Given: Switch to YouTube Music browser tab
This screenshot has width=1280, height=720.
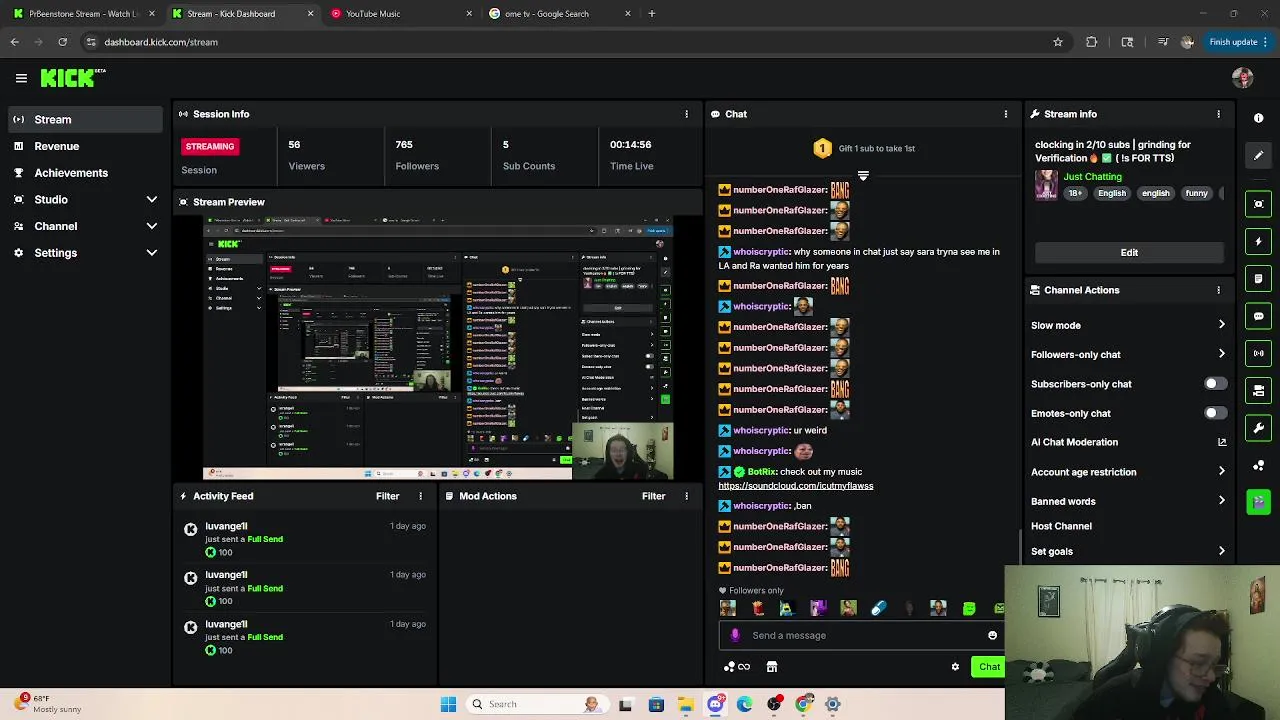Looking at the screenshot, I should click(x=402, y=14).
